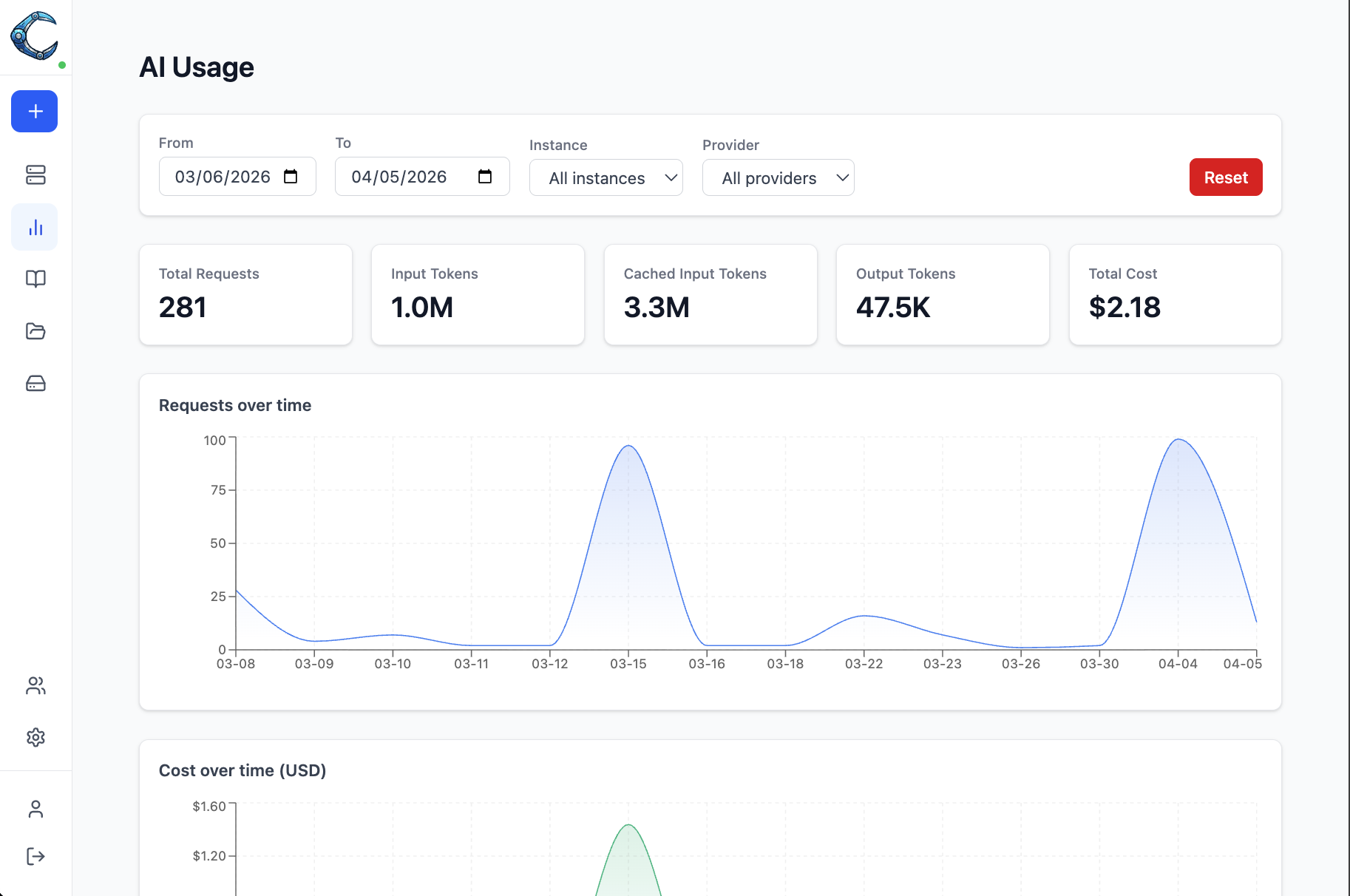
Task: Select the Total Requests card
Action: click(245, 294)
